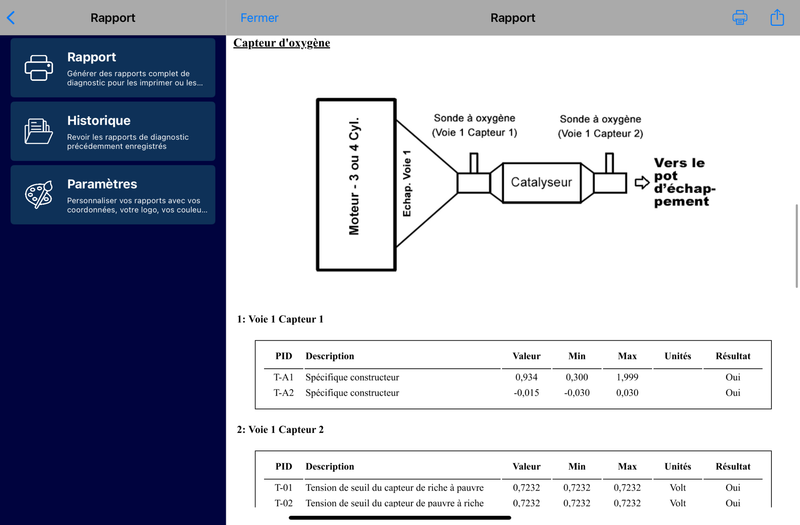Image resolution: width=800 pixels, height=525 pixels.
Task: Click the T-A1 PID cell
Action: click(284, 378)
